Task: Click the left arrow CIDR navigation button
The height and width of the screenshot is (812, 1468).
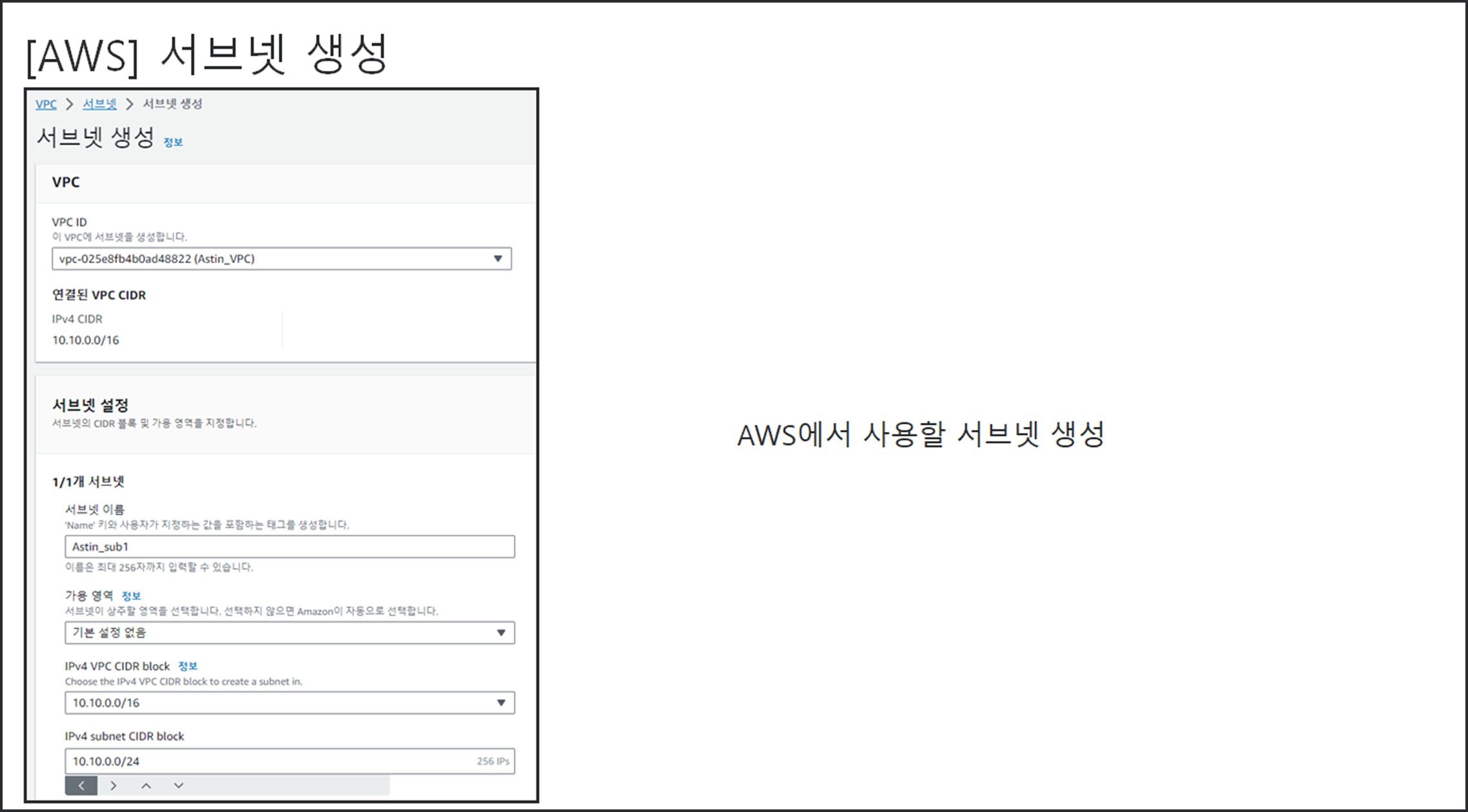Action: [81, 786]
